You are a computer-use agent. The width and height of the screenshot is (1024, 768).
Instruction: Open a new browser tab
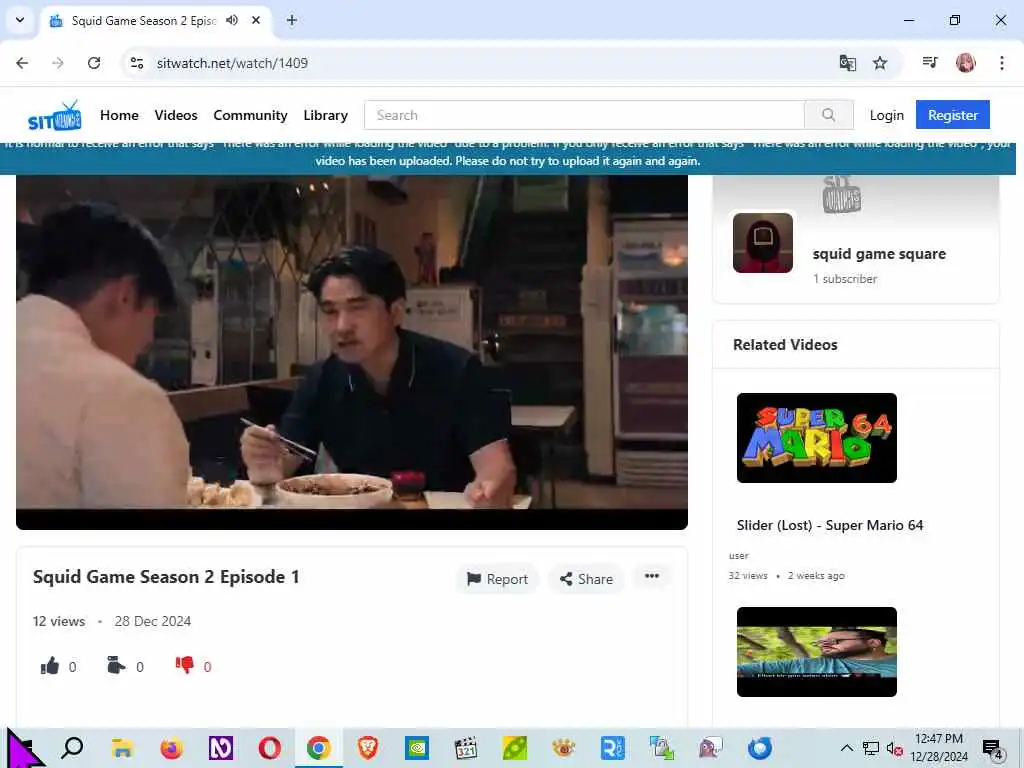292,20
